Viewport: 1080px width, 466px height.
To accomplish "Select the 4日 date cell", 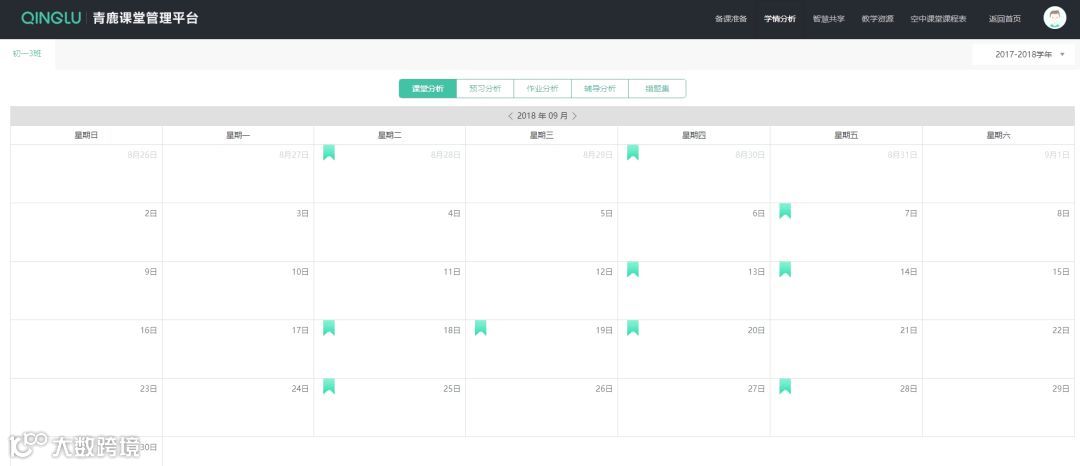I will [x=389, y=232].
